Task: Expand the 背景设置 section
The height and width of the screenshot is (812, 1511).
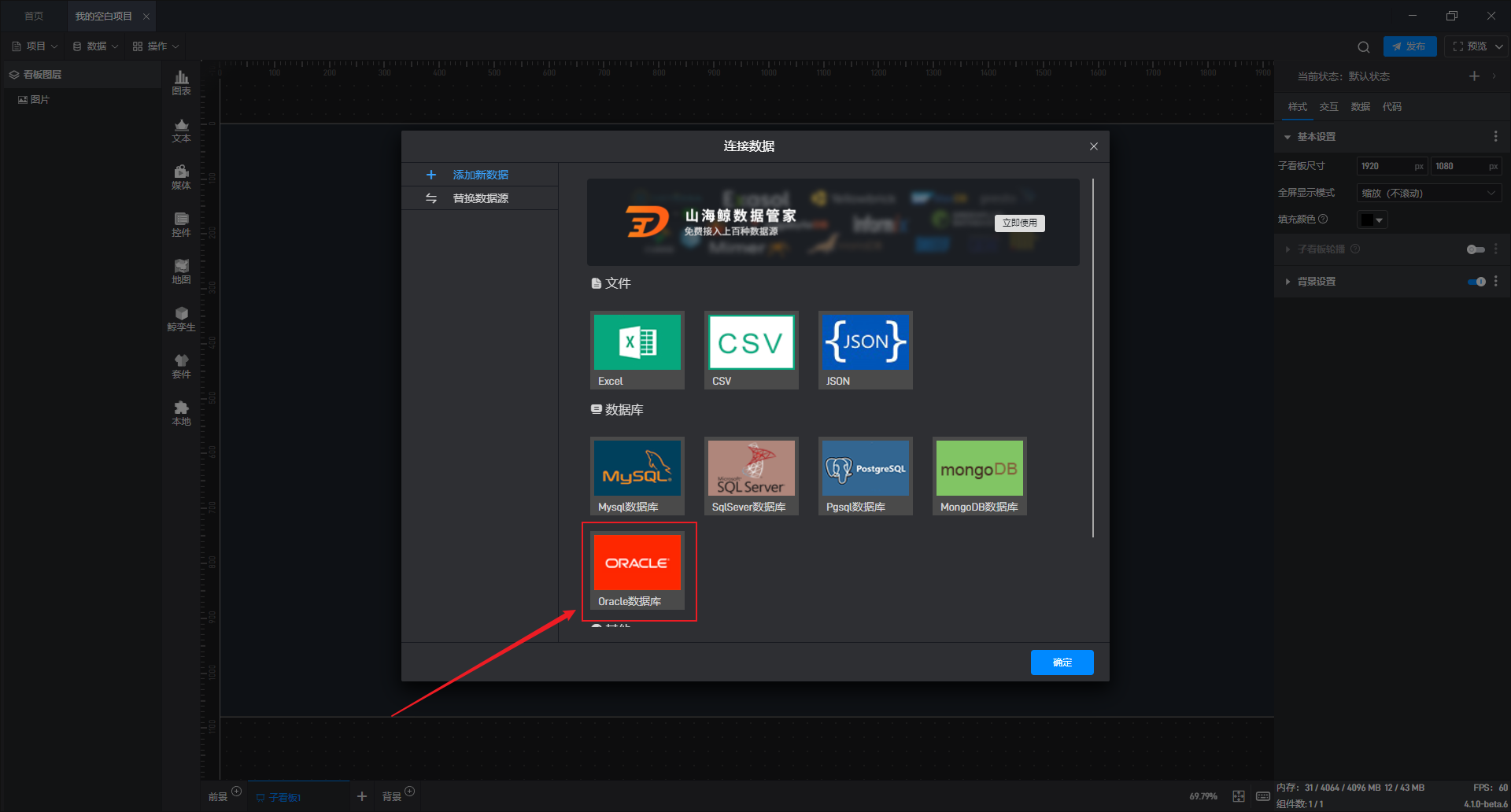Action: 1287,282
